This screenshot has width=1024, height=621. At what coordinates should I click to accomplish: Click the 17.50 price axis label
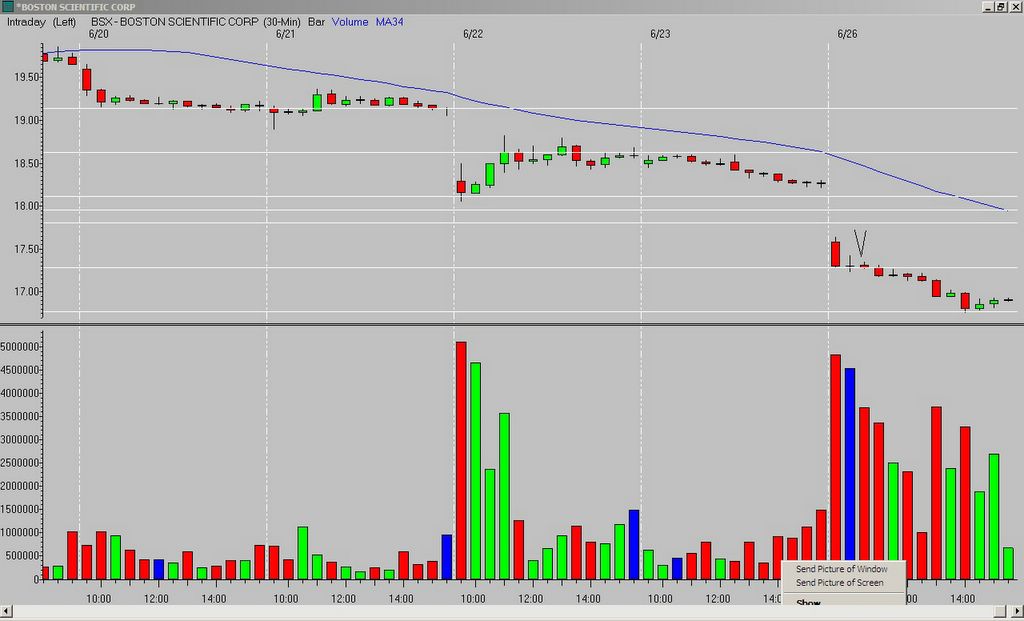pyautogui.click(x=27, y=249)
